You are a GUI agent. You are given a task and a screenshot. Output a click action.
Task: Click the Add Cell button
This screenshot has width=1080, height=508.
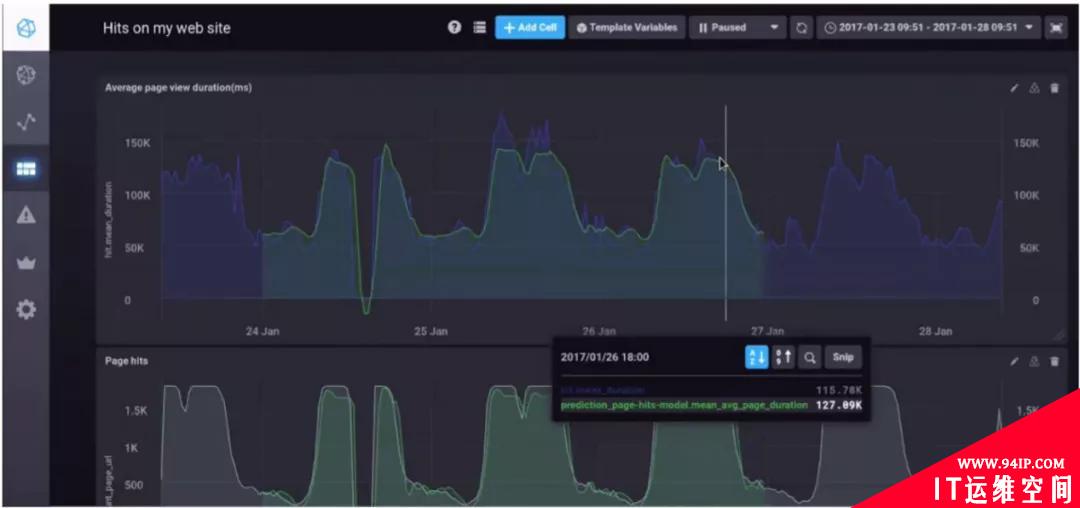(530, 28)
